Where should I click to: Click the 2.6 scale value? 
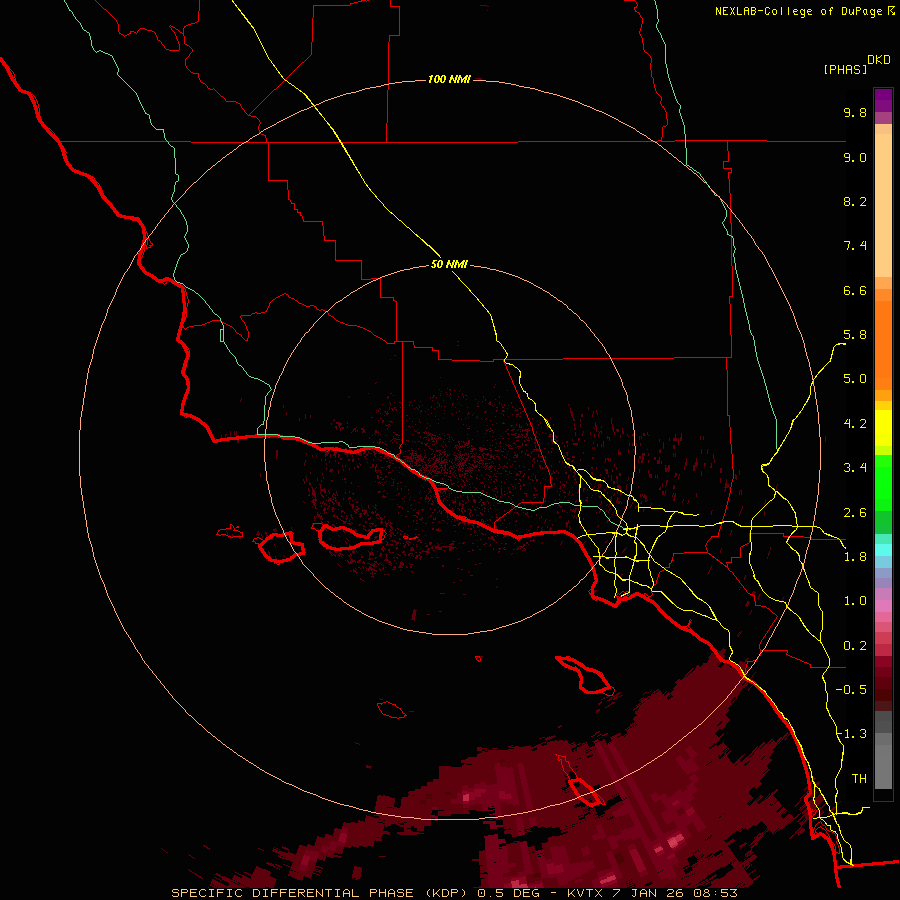point(855,513)
